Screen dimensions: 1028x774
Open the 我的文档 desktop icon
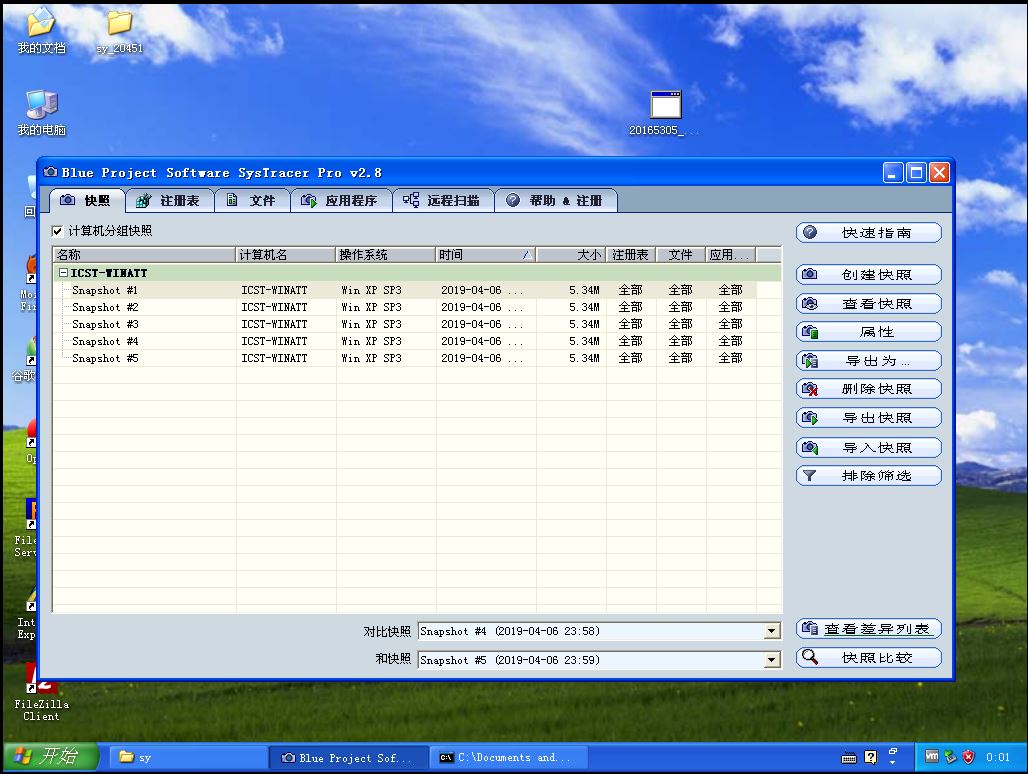pyautogui.click(x=41, y=30)
